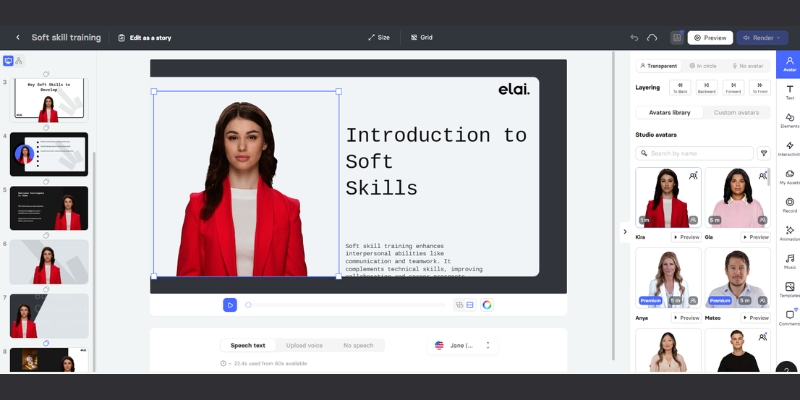The image size is (800, 400).
Task: Undo the last action
Action: point(634,38)
